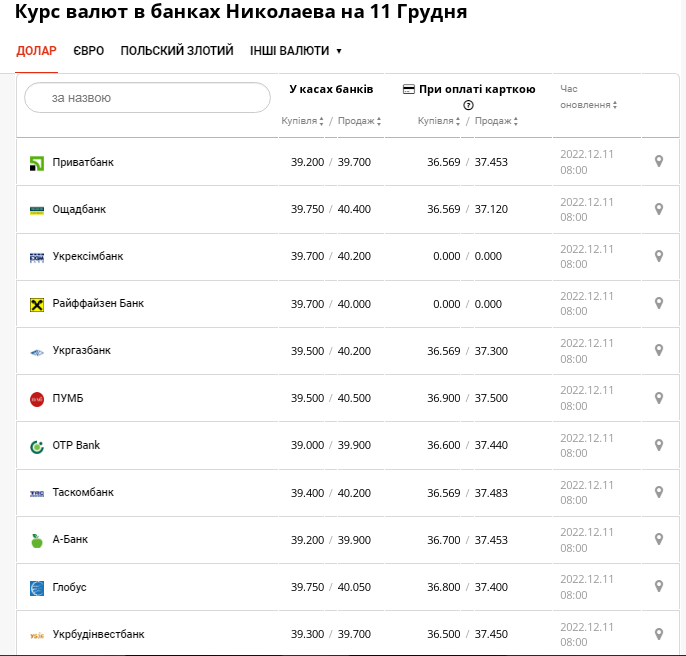Click OTP Bank card sell rate 37.440
The width and height of the screenshot is (686, 656).
point(491,446)
